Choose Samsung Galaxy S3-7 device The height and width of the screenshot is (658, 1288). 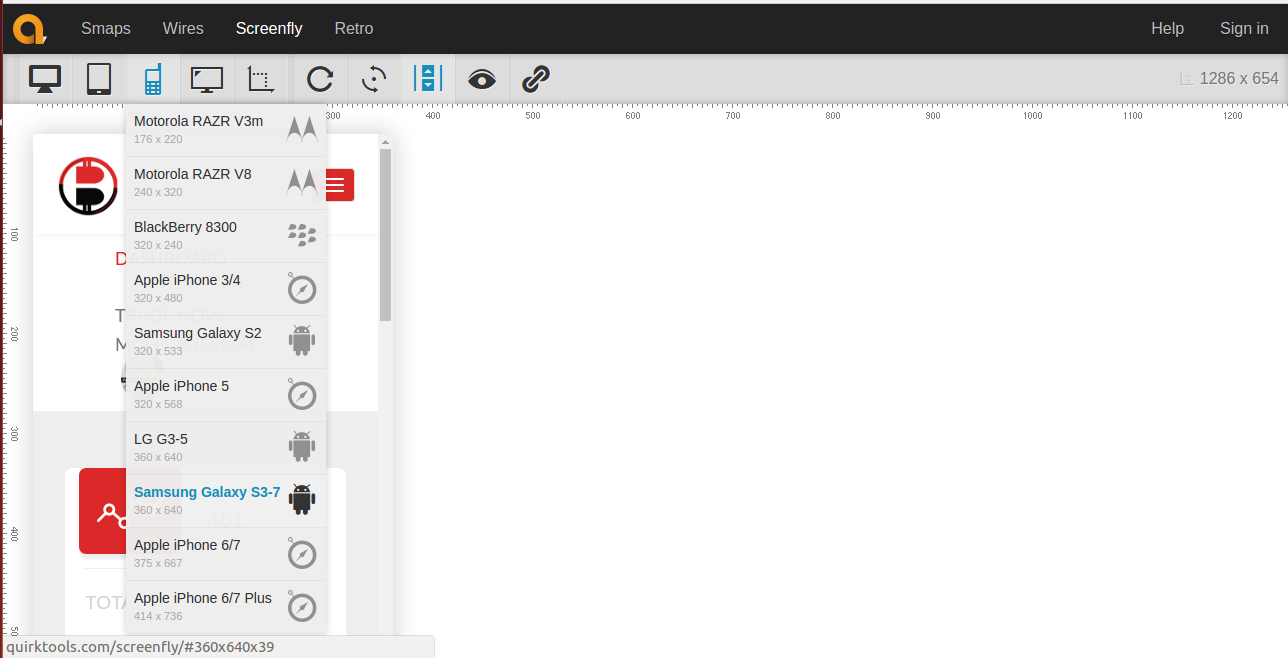pos(226,501)
